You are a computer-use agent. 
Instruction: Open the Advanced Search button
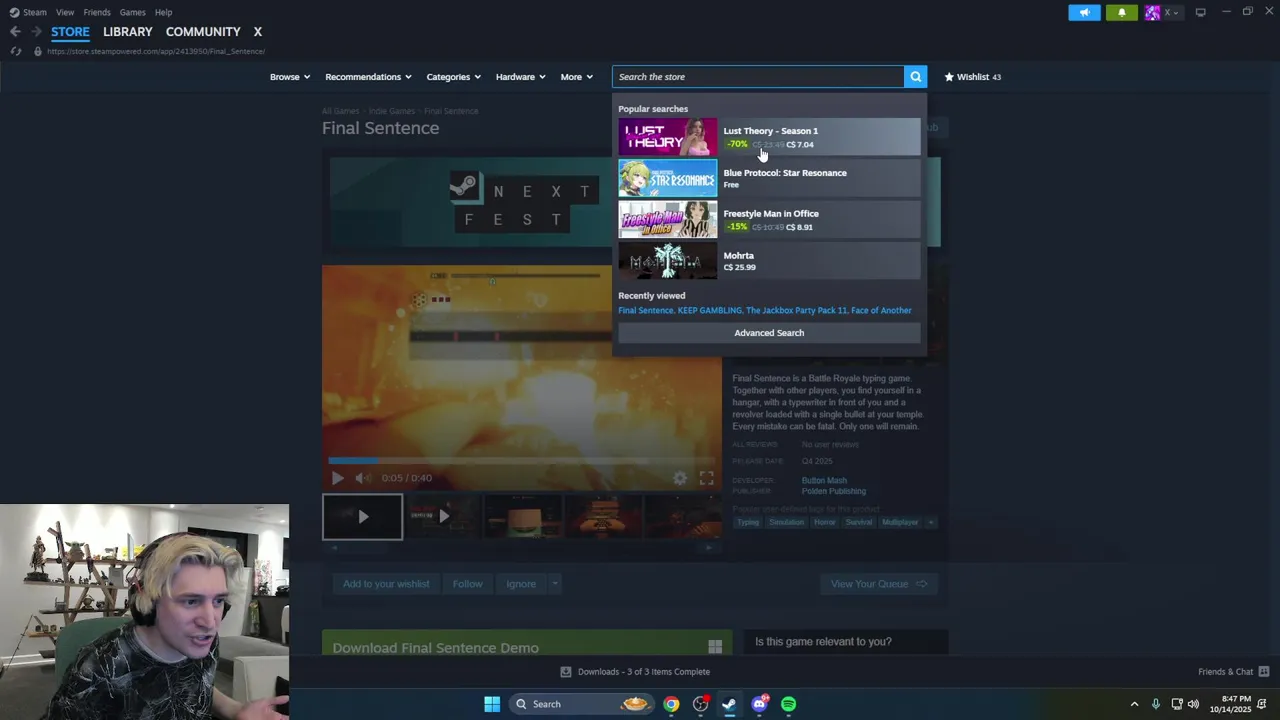[769, 333]
